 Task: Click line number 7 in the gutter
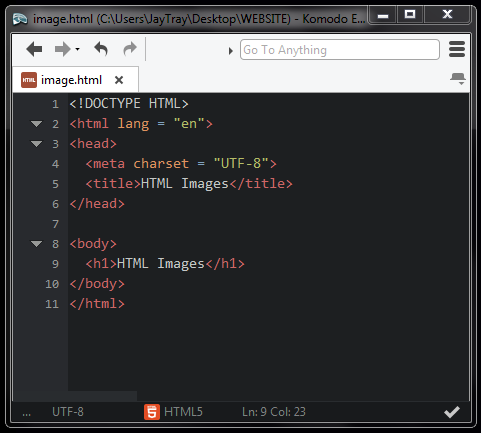(55, 224)
